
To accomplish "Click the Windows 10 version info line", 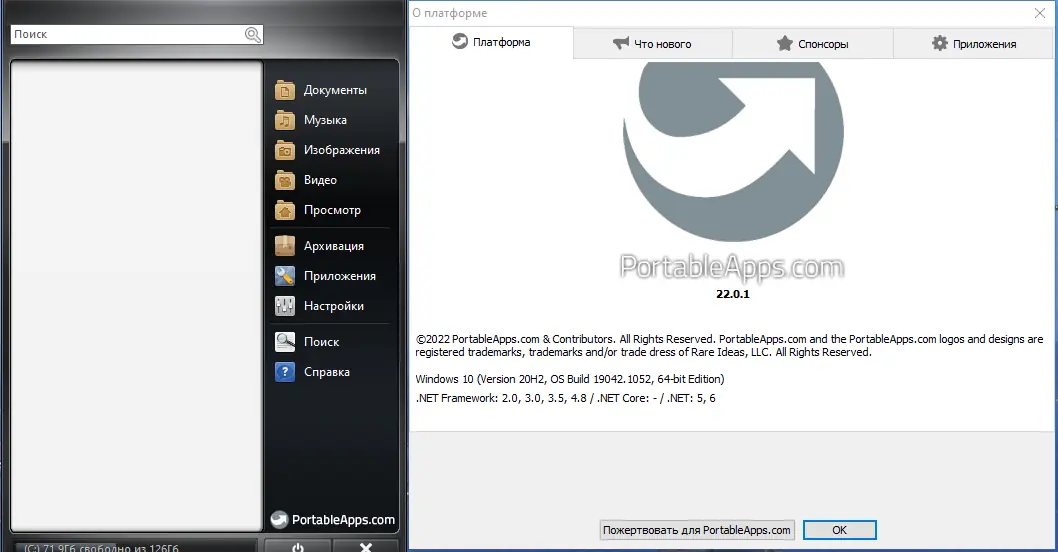I will tap(569, 379).
